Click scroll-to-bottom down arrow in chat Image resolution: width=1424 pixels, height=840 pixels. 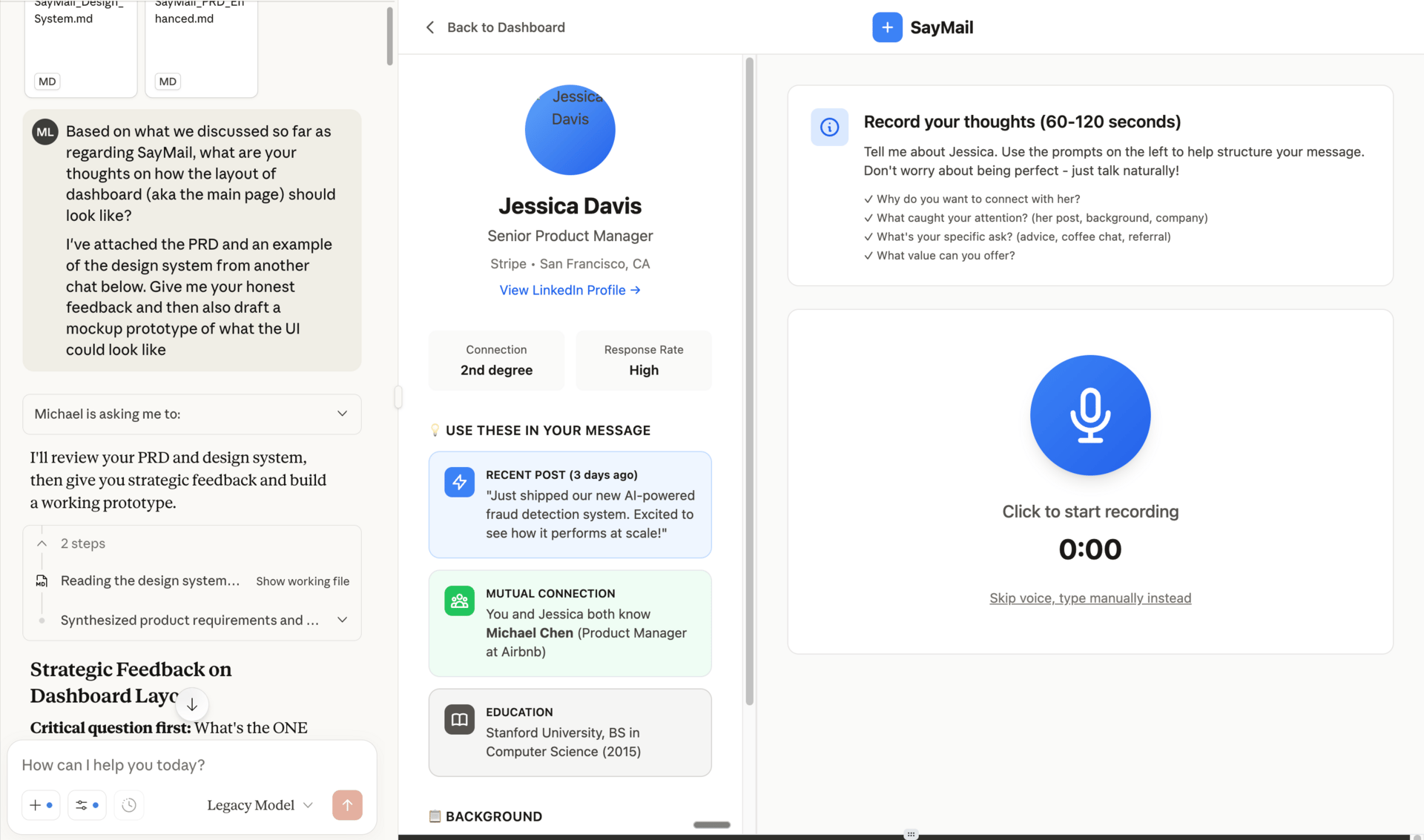[191, 705]
